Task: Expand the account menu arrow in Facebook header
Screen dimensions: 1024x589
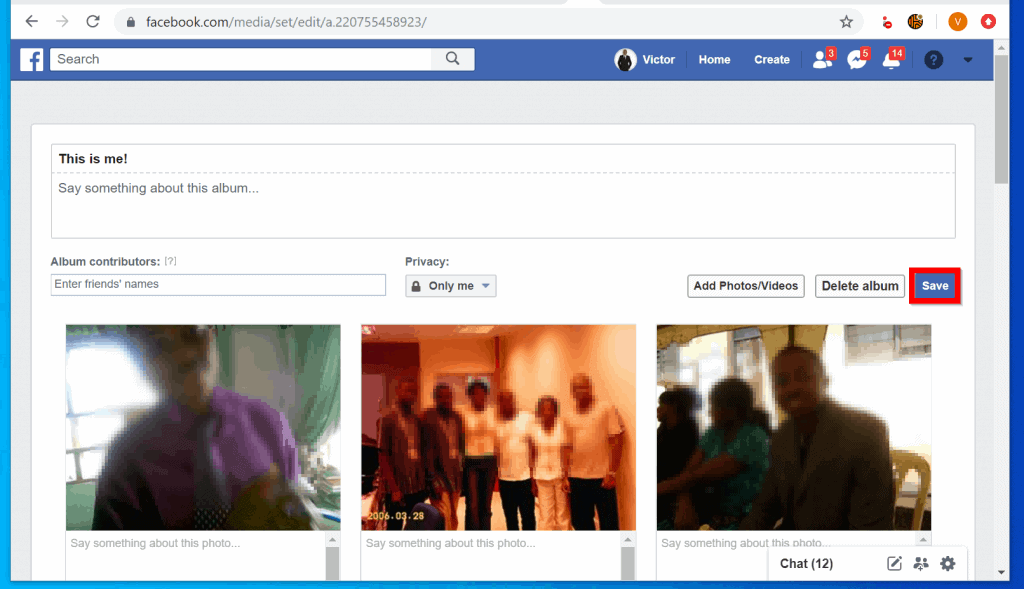Action: coord(968,60)
